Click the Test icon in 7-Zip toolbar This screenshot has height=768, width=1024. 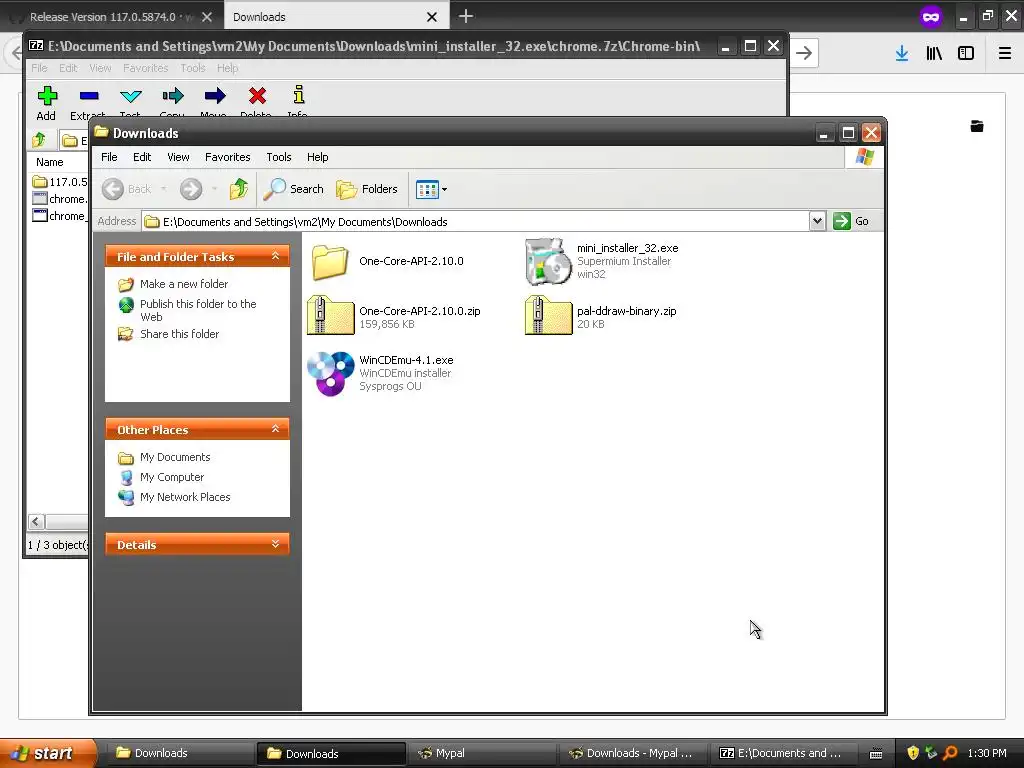[x=131, y=96]
